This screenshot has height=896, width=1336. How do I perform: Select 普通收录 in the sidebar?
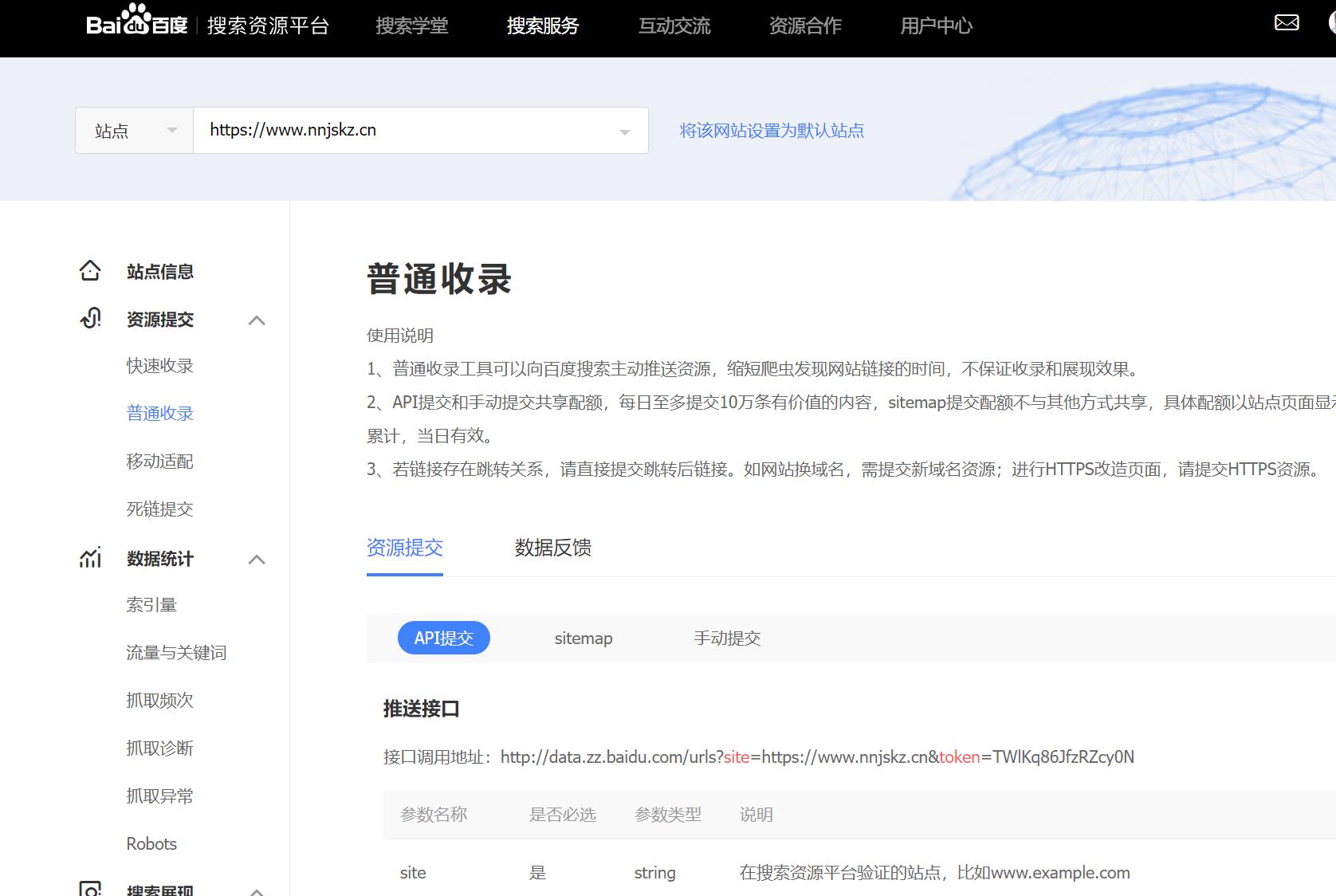pyautogui.click(x=160, y=414)
